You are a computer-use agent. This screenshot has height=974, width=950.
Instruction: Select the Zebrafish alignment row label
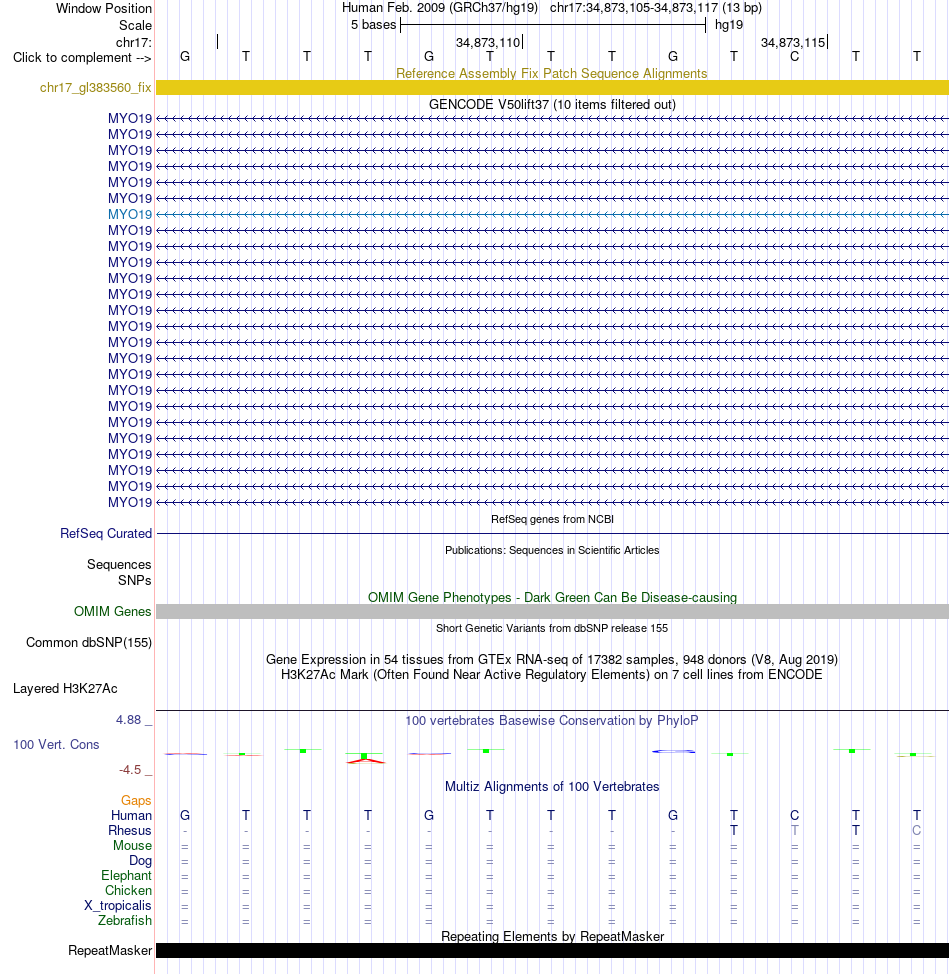click(x=124, y=921)
